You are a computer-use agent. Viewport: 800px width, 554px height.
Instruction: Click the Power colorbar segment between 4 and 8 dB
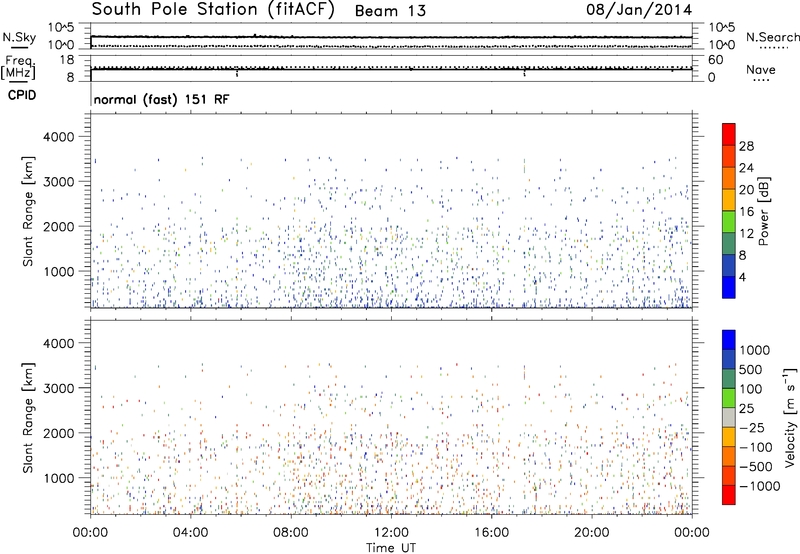(729, 266)
